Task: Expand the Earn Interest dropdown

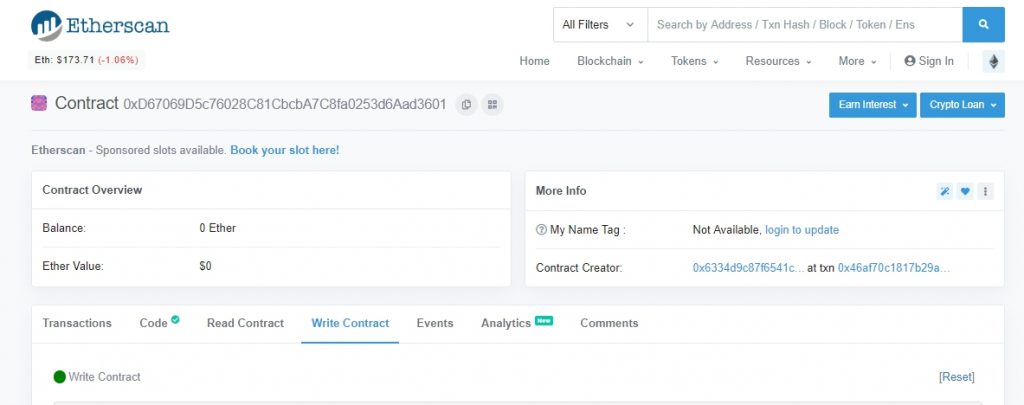Action: pyautogui.click(x=872, y=105)
